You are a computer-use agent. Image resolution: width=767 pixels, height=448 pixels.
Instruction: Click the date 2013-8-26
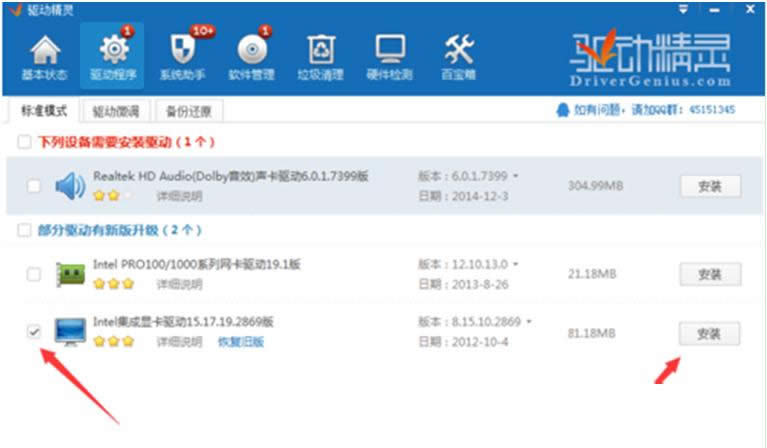[480, 284]
